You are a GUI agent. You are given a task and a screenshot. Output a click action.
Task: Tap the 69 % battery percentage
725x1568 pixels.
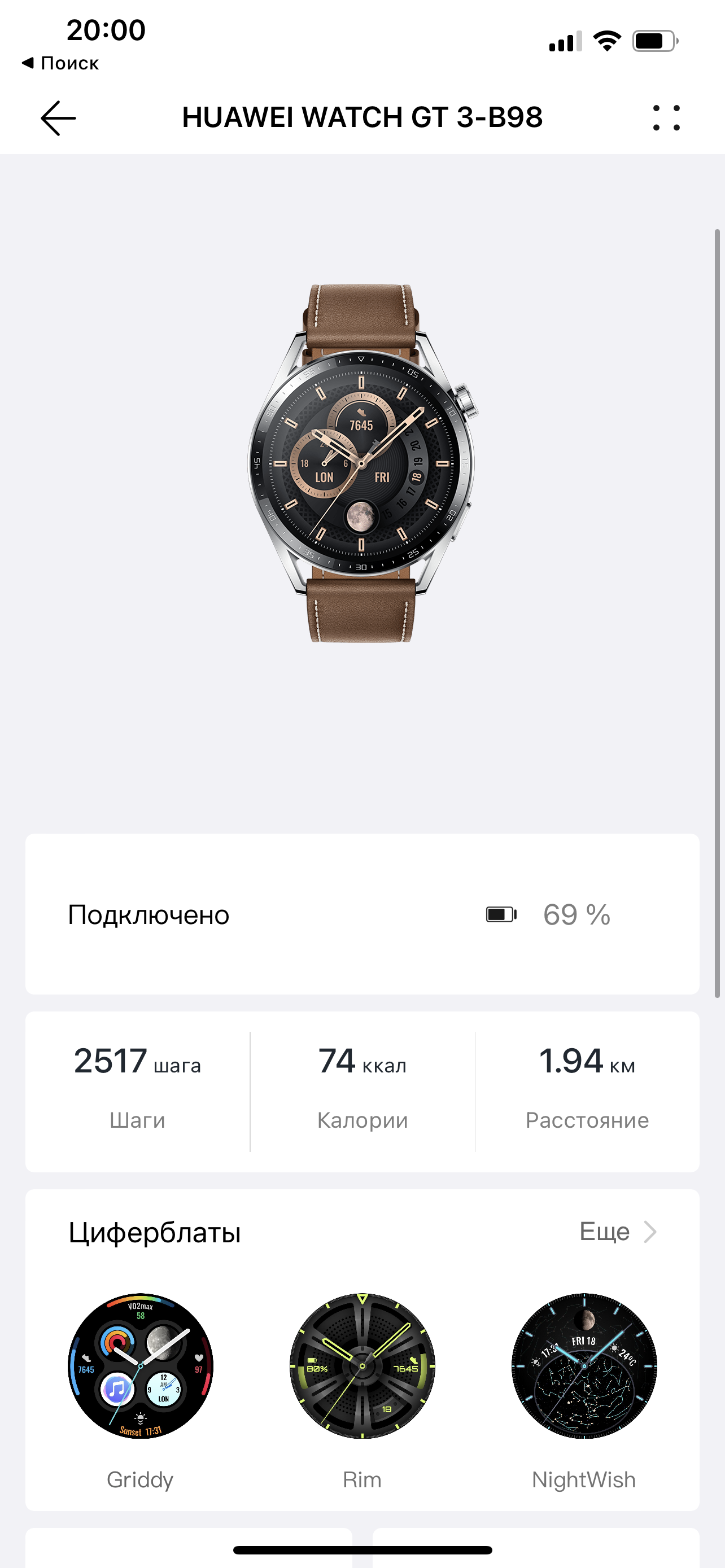(576, 914)
